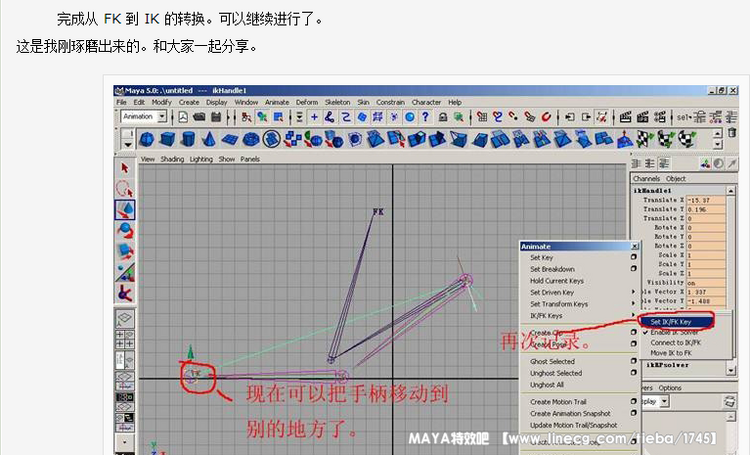This screenshot has width=750, height=455.
Task: Close the torn-off Animate menu
Action: tap(635, 246)
